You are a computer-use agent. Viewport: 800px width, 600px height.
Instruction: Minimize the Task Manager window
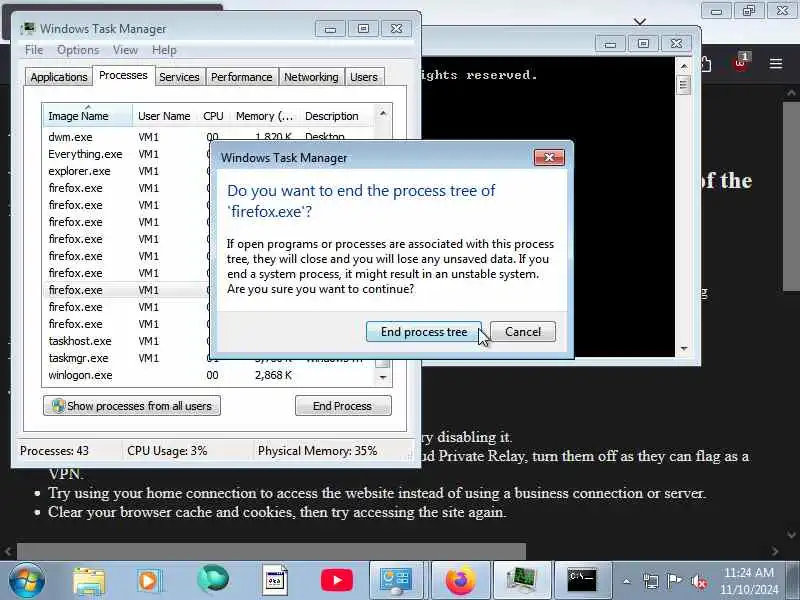330,29
